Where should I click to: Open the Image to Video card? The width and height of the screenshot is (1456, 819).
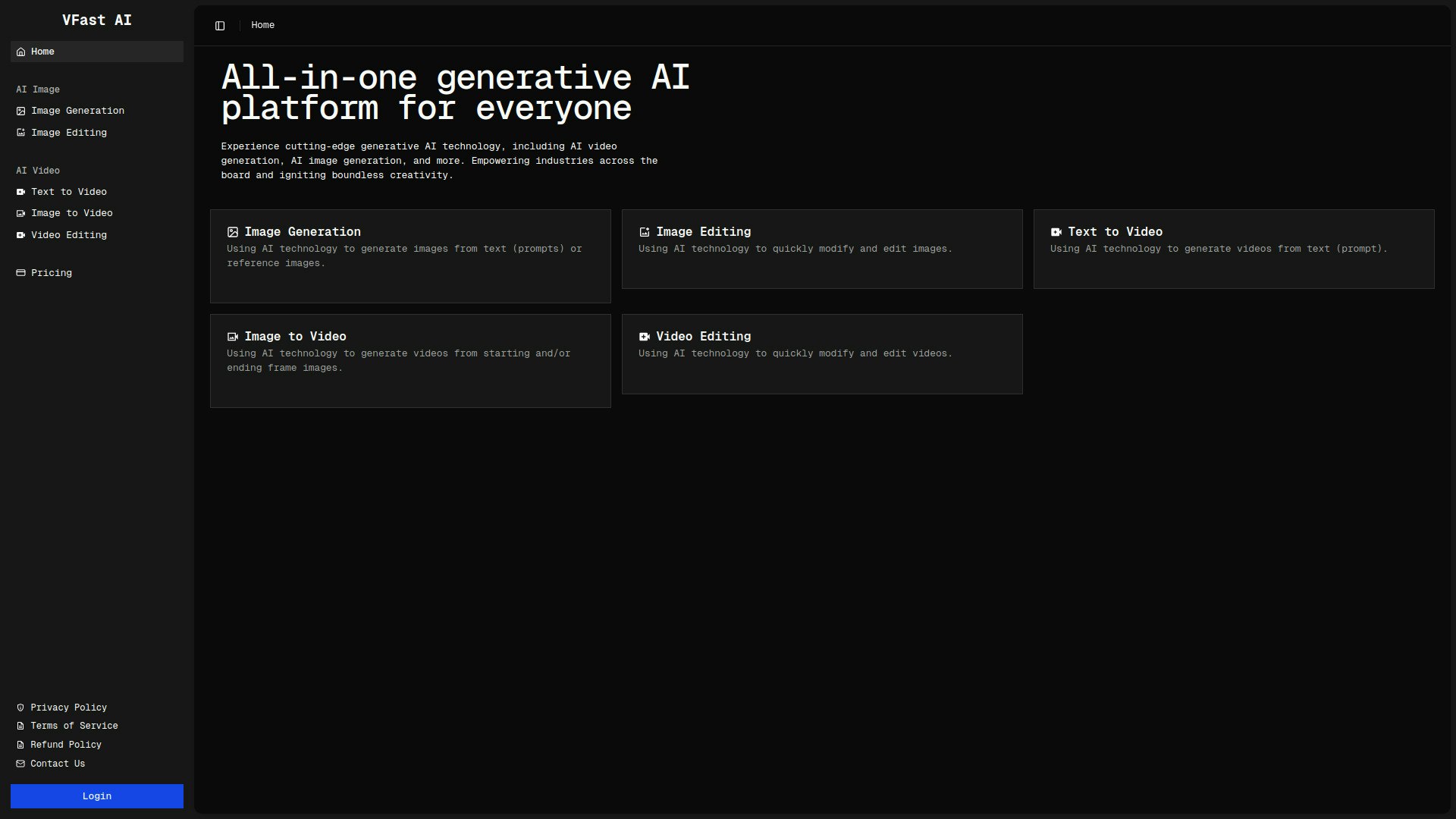410,360
